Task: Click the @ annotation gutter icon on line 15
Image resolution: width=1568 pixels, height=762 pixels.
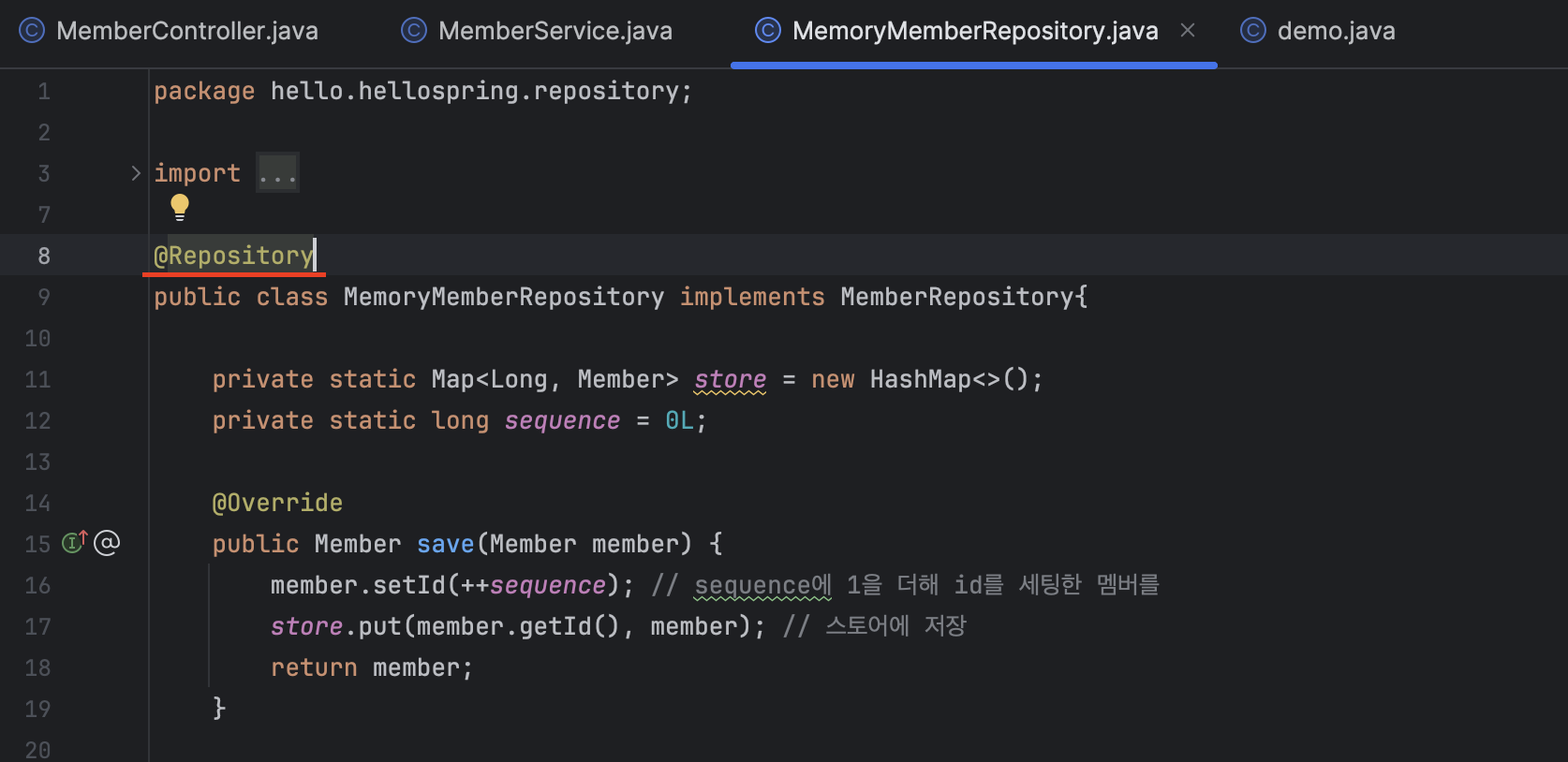Action: pyautogui.click(x=107, y=543)
